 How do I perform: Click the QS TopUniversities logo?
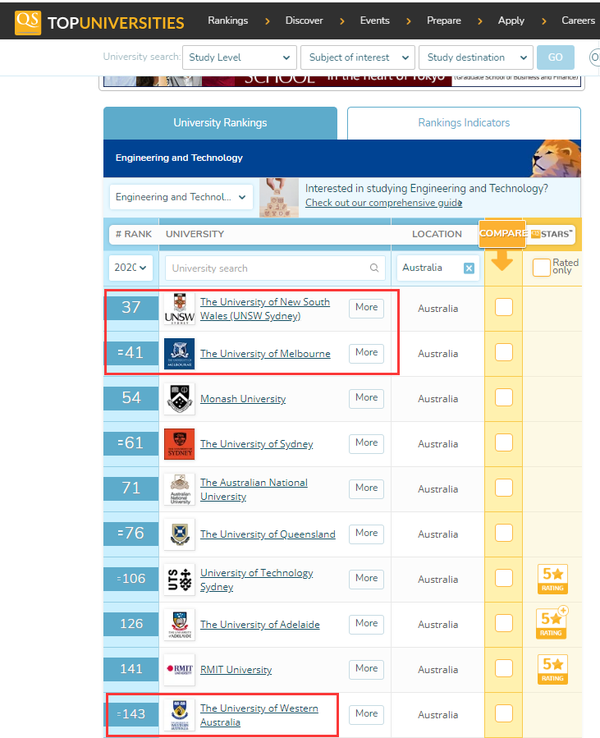(x=99, y=22)
